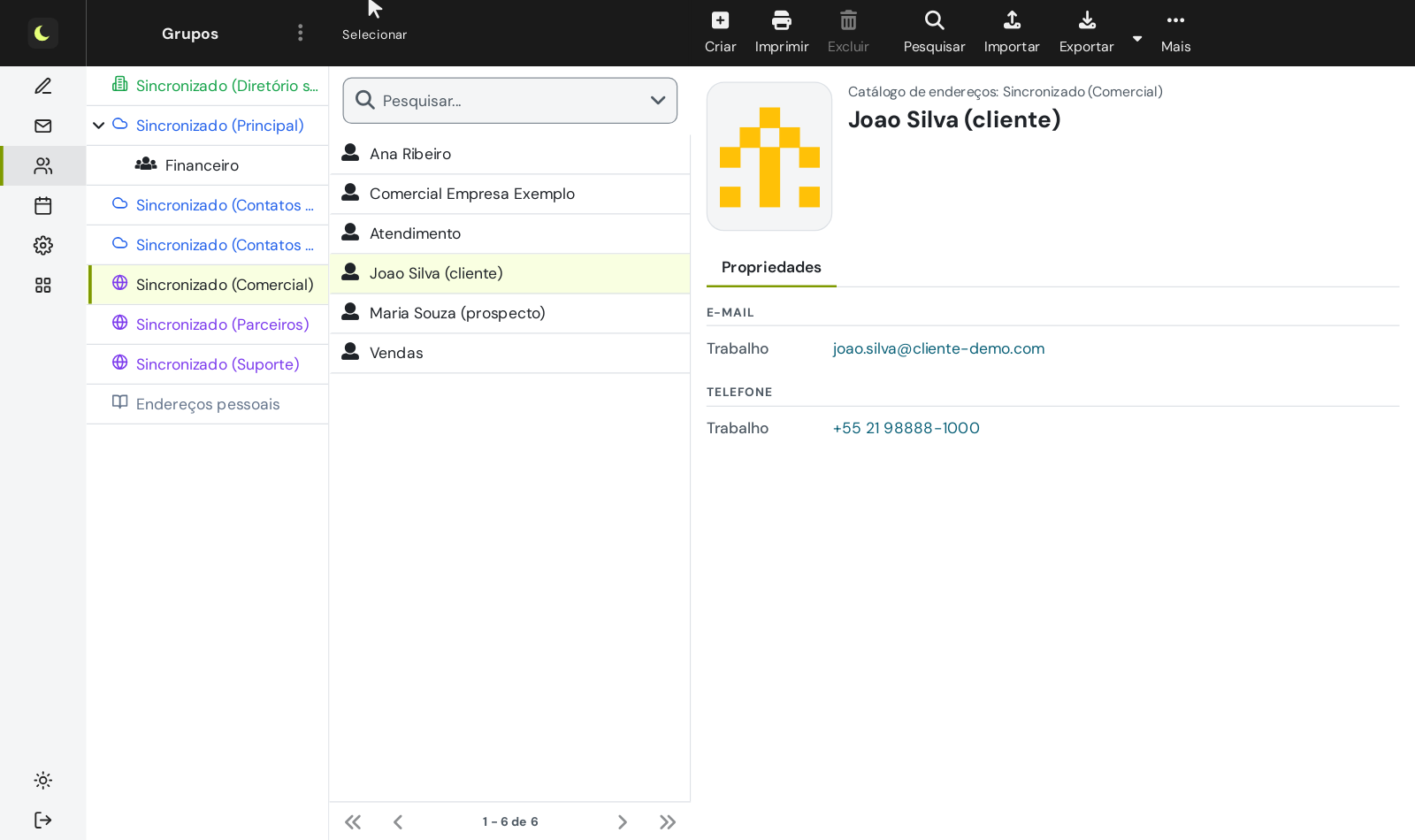Open the Contacts people icon in sidebar
Screen dimensions: 1415x840
point(42,165)
